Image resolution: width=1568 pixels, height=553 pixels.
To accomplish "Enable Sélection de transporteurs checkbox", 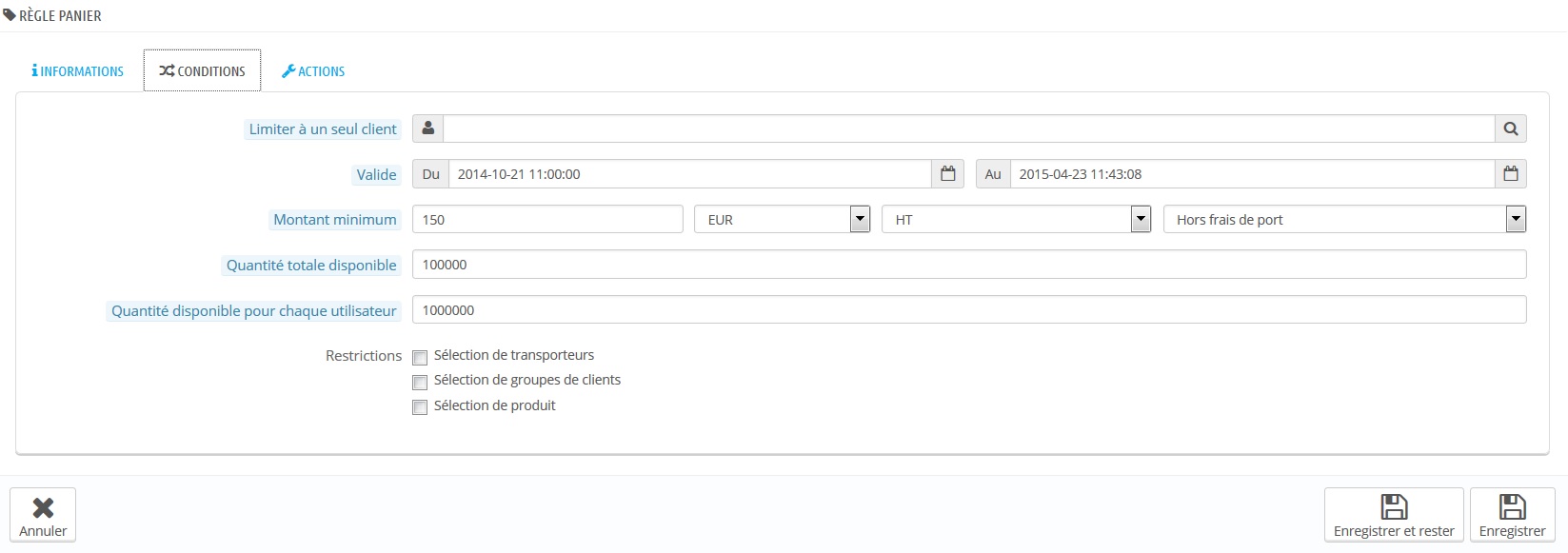I will pyautogui.click(x=420, y=358).
